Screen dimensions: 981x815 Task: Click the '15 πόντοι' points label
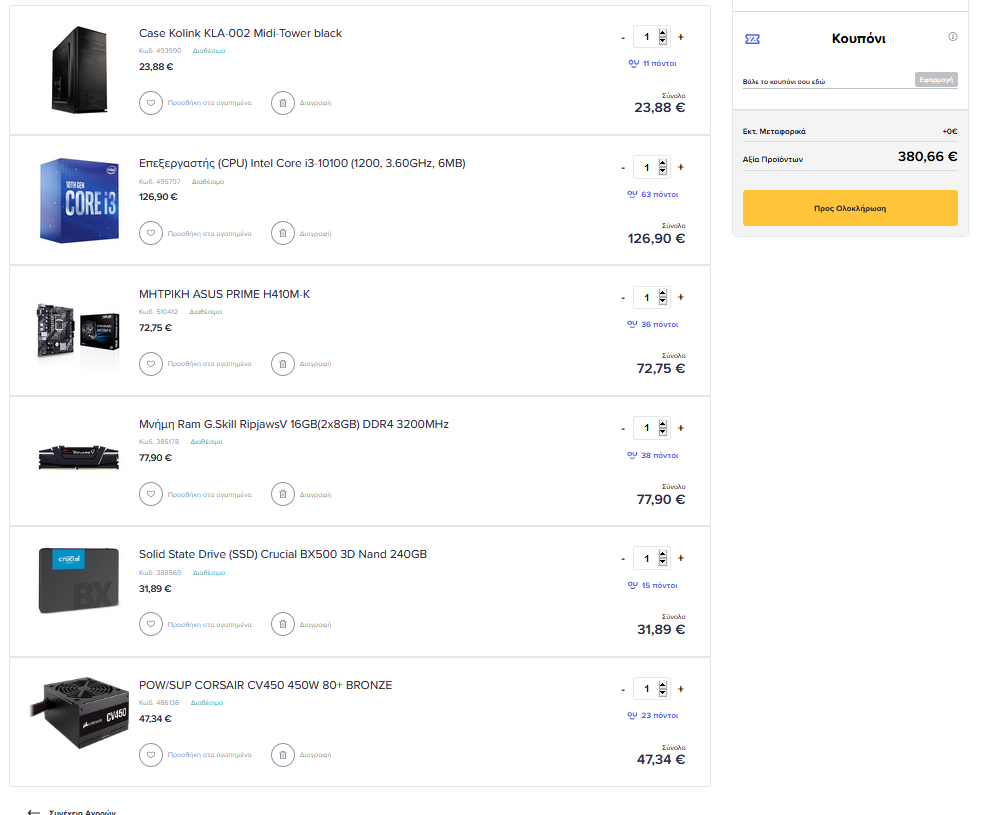click(x=659, y=585)
